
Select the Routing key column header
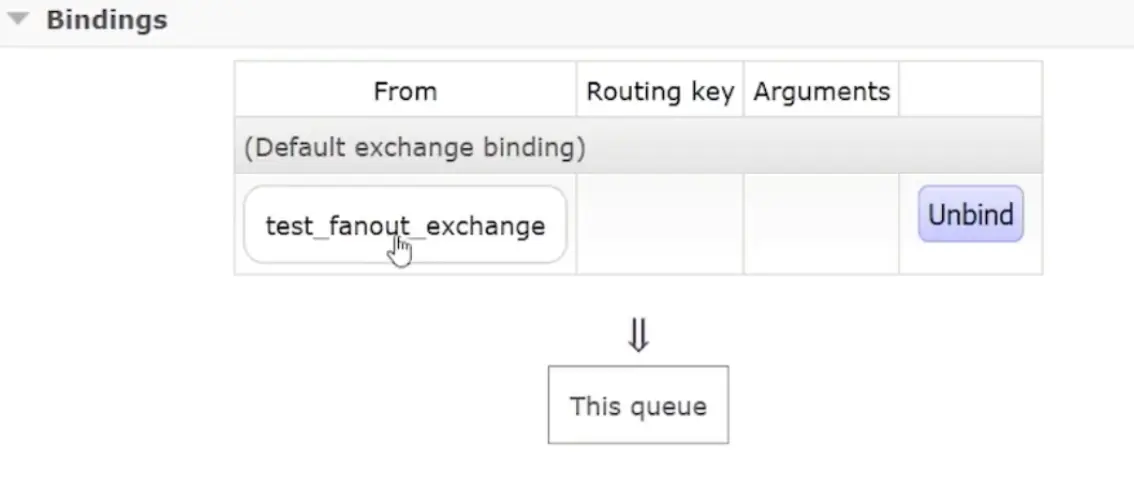(660, 91)
